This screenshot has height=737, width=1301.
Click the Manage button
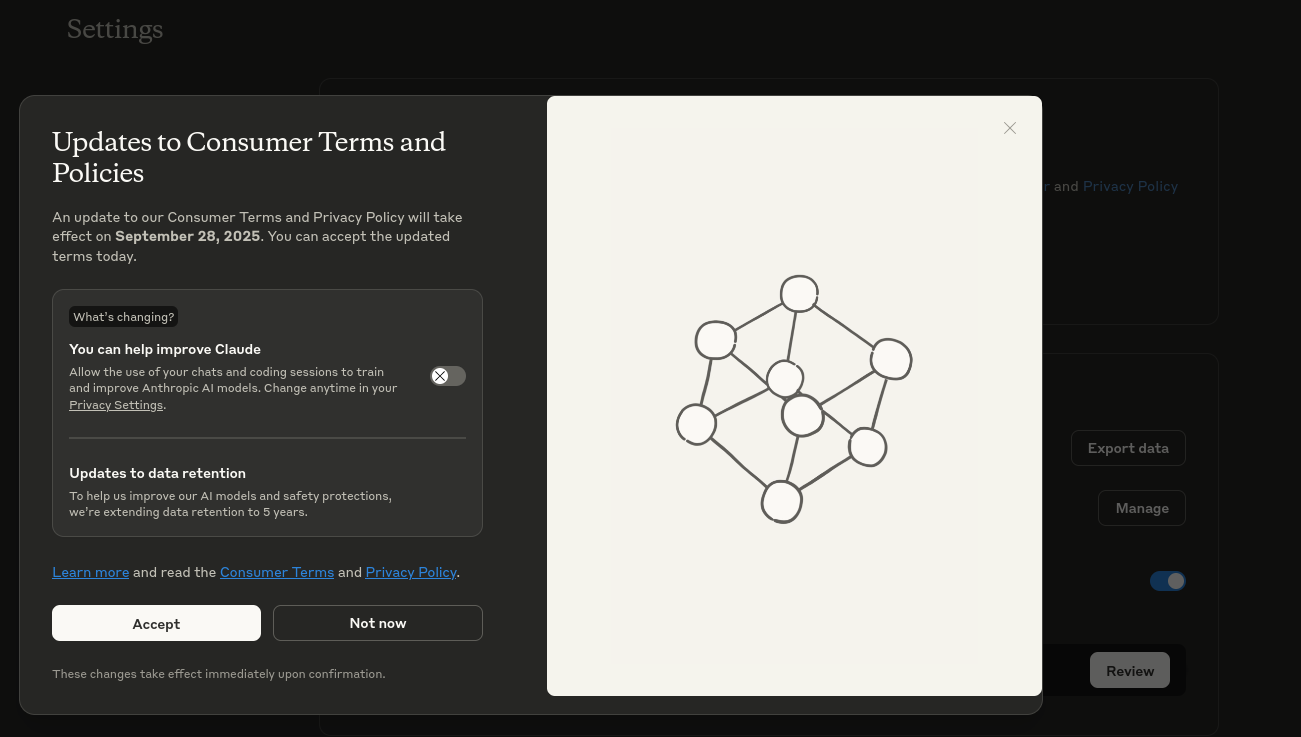(x=1142, y=508)
